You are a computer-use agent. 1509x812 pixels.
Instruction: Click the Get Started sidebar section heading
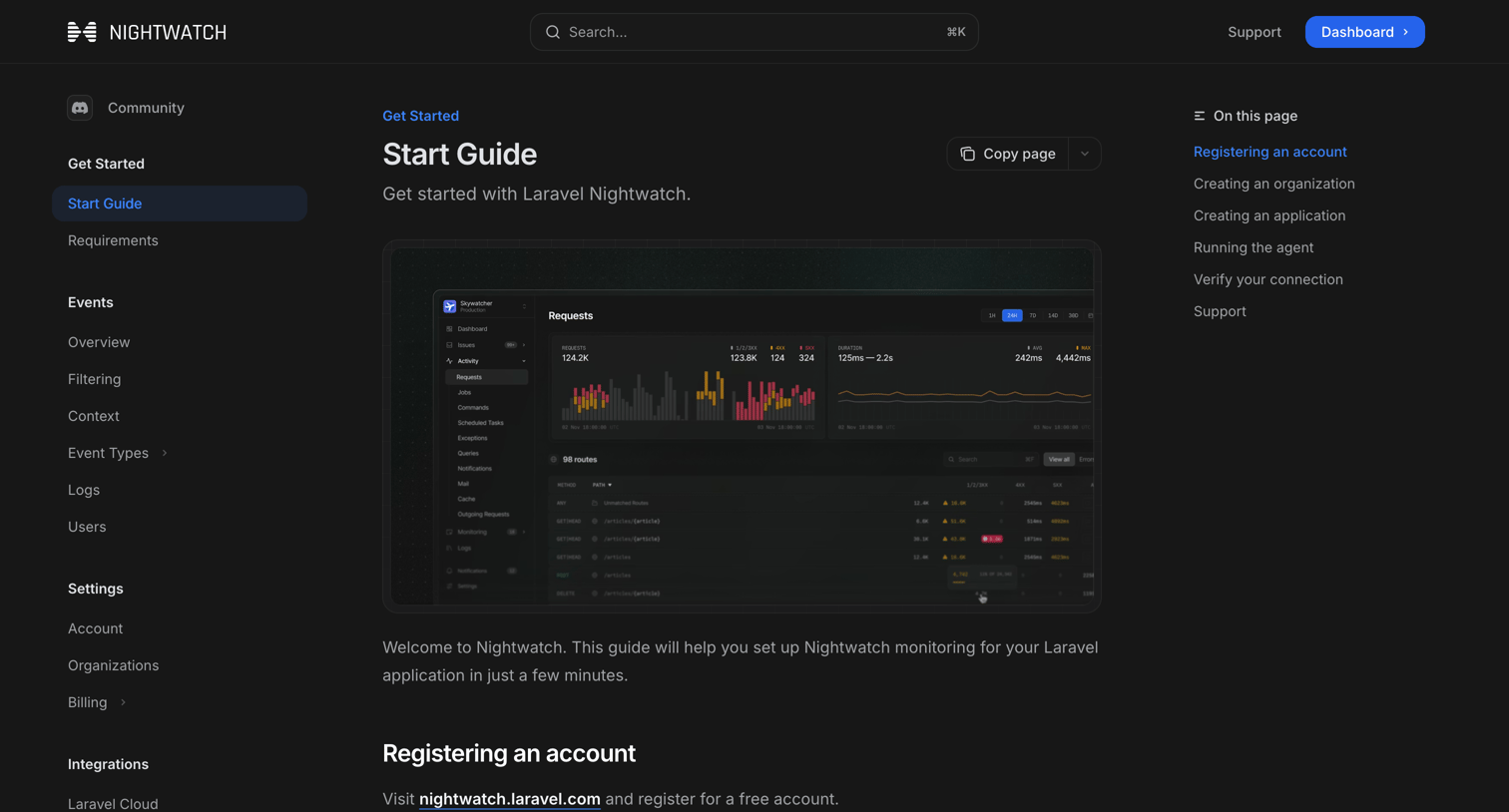click(106, 164)
